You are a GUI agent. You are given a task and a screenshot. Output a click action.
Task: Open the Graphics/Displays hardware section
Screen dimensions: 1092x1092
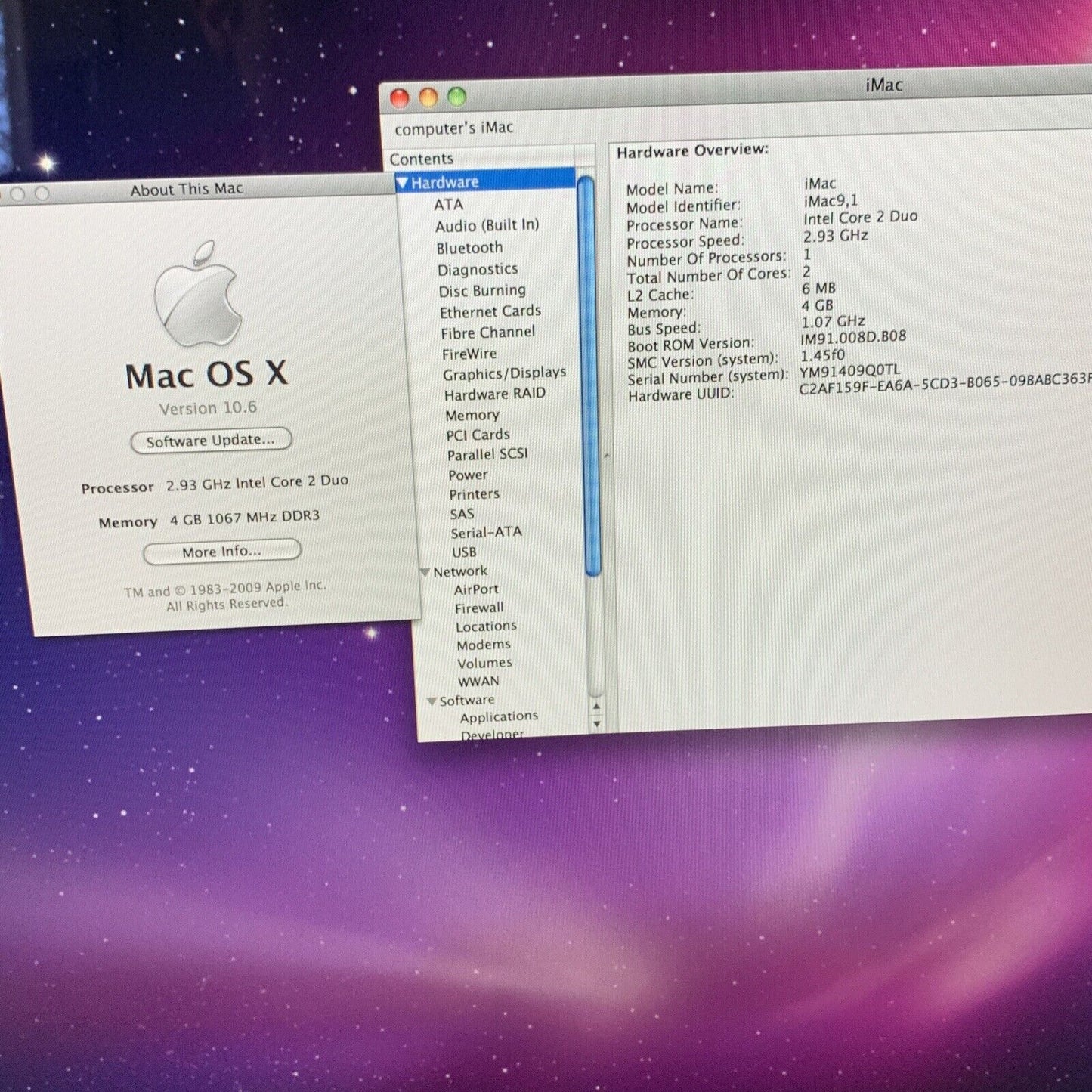pos(505,373)
